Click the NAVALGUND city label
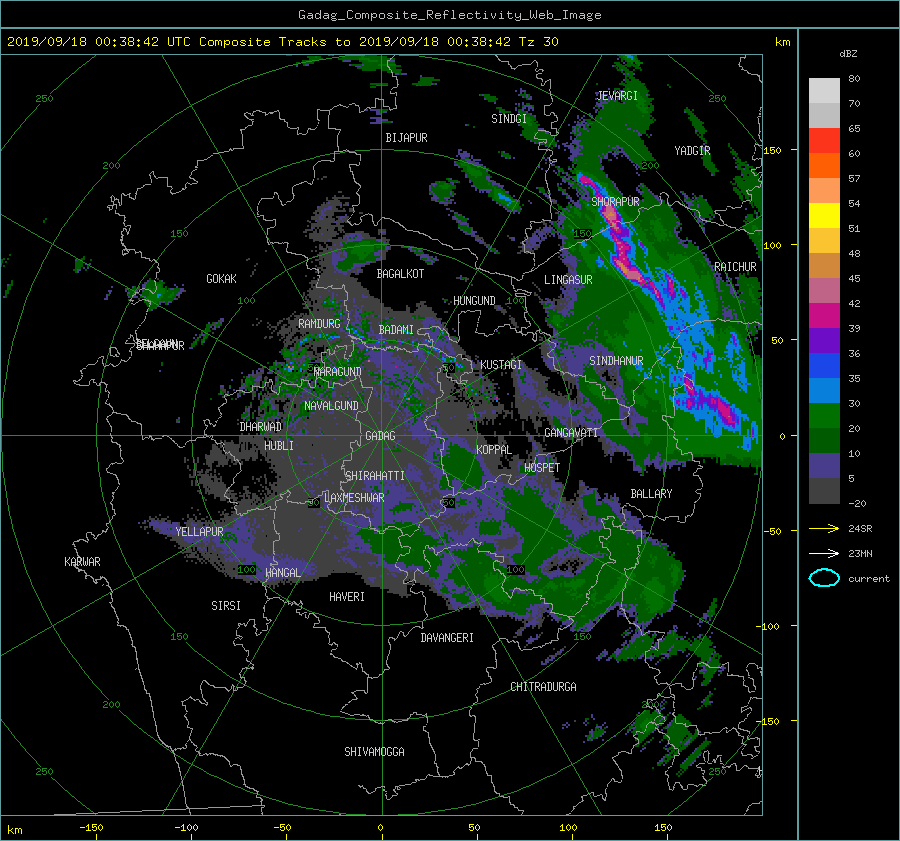Screen dimensions: 900x841 pyautogui.click(x=331, y=405)
